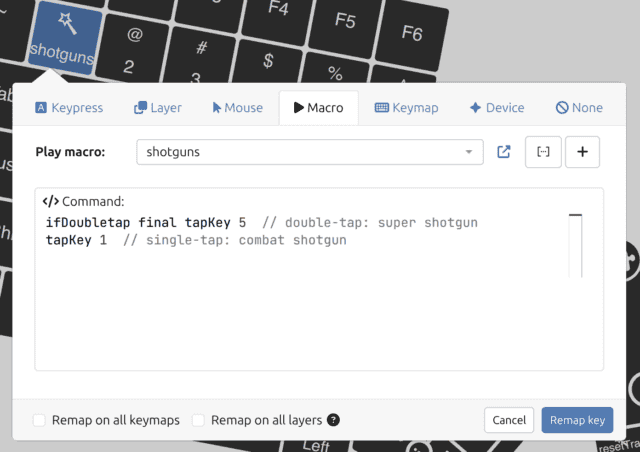Click the @ 2 key on keyboard
The width and height of the screenshot is (640, 452).
130,52
